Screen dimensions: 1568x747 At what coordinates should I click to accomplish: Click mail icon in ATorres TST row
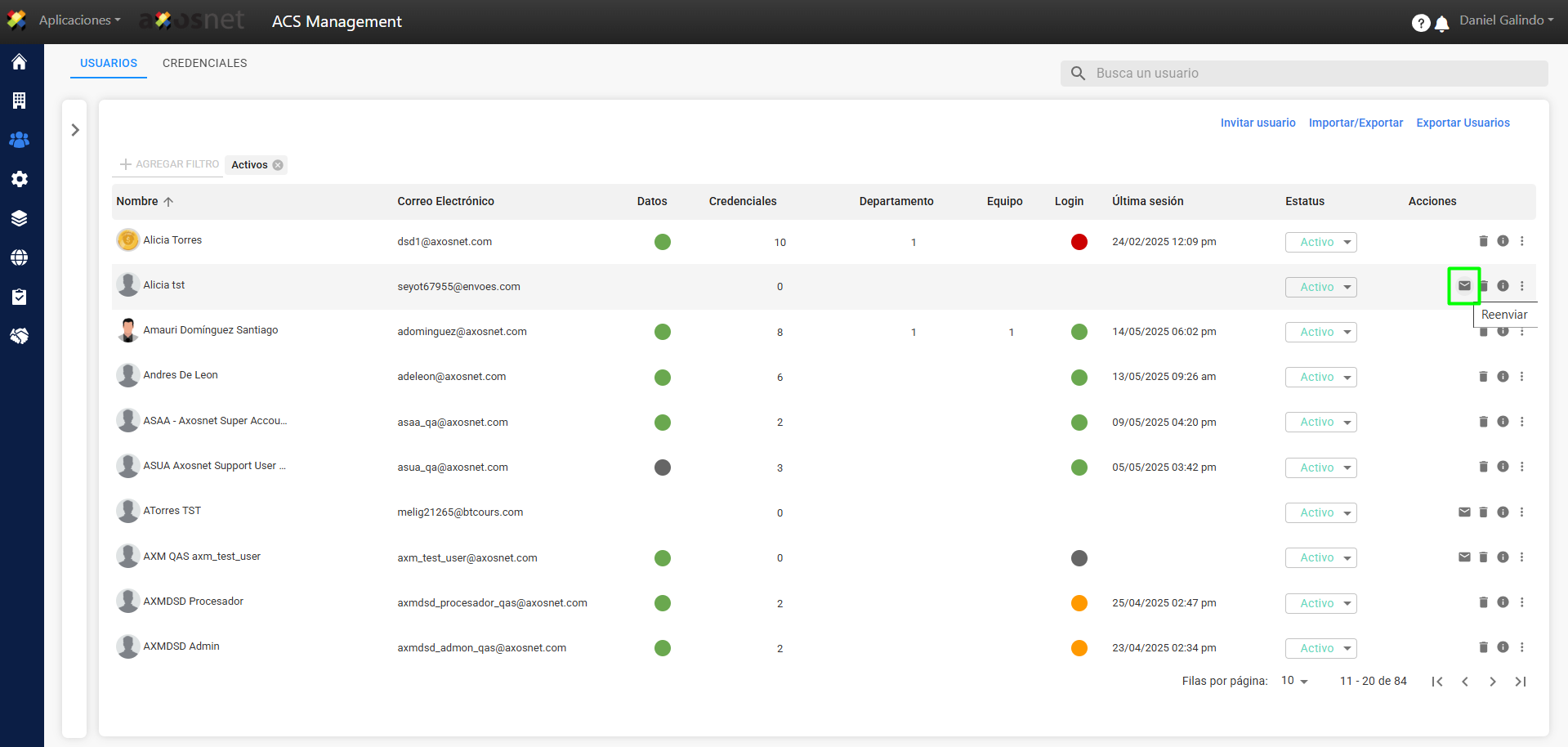click(x=1464, y=512)
